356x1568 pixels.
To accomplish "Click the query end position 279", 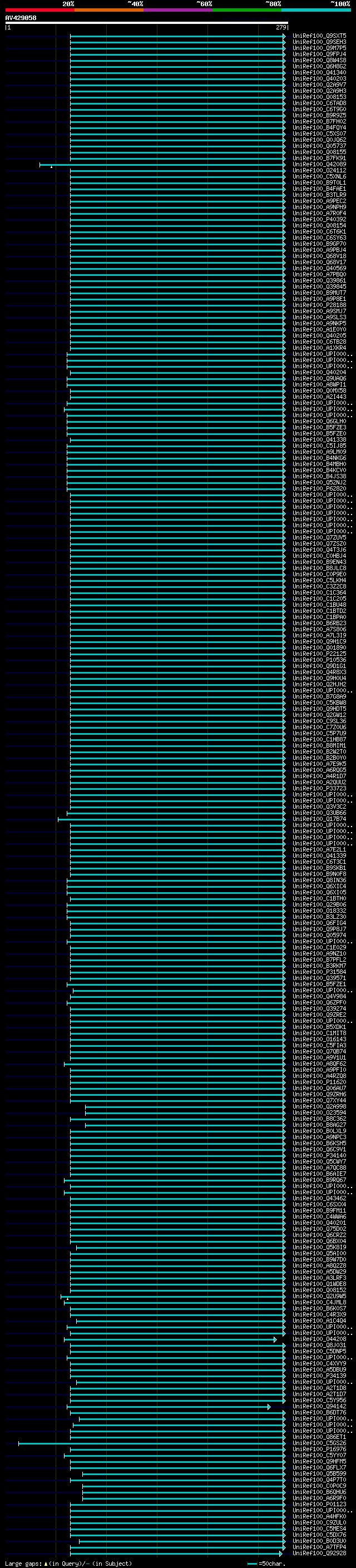I will click(280, 27).
